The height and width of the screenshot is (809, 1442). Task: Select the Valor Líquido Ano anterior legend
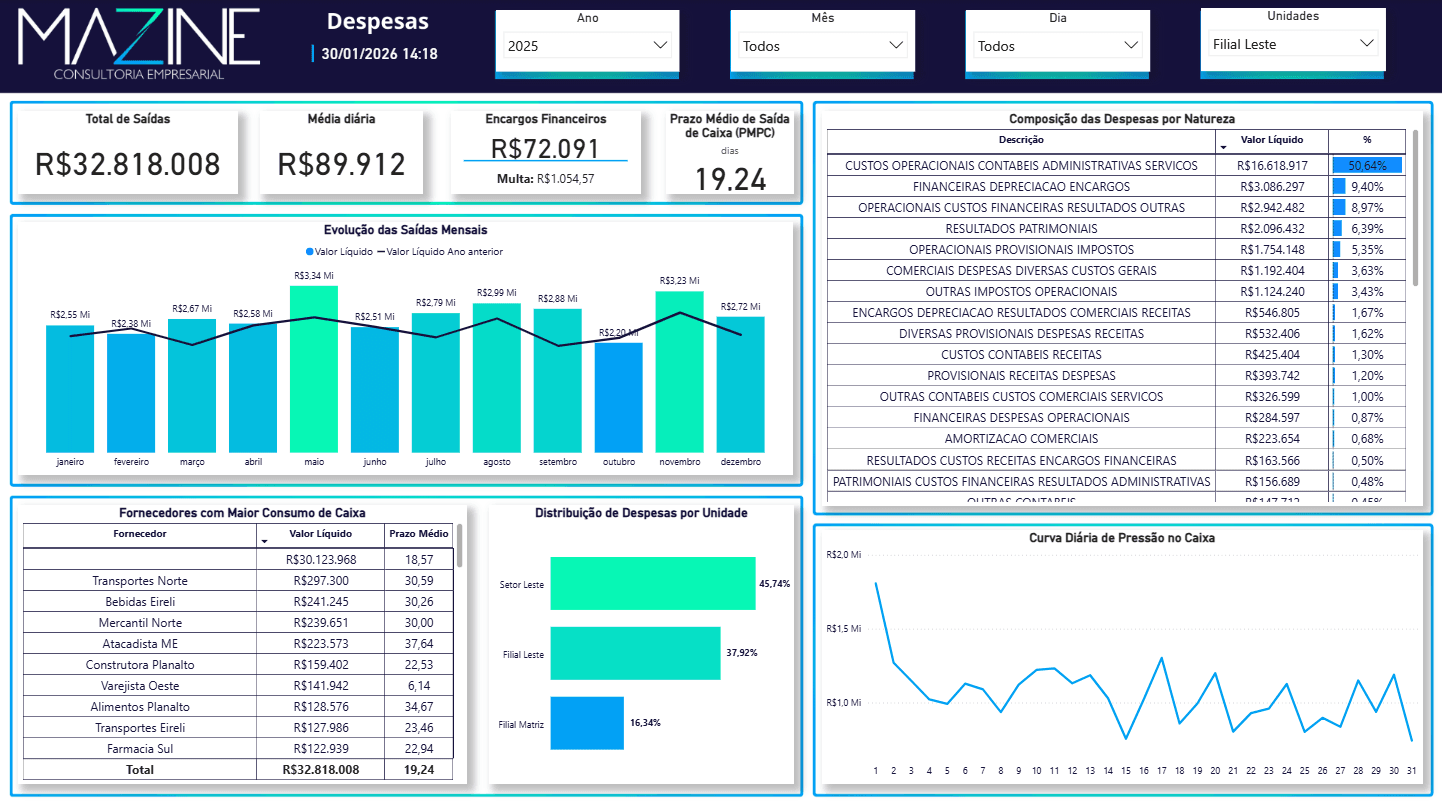439,252
